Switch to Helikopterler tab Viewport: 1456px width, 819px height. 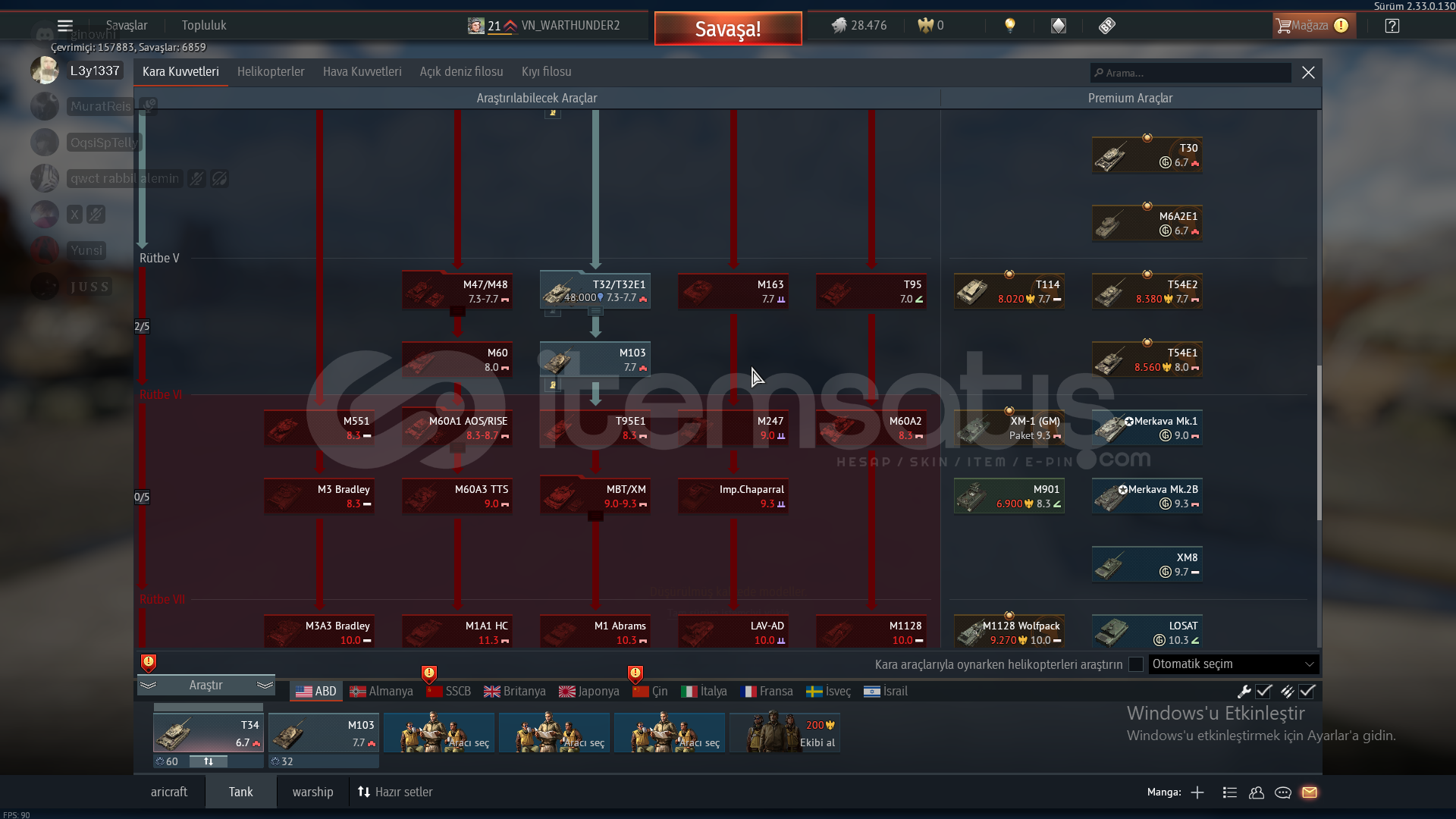tap(271, 72)
